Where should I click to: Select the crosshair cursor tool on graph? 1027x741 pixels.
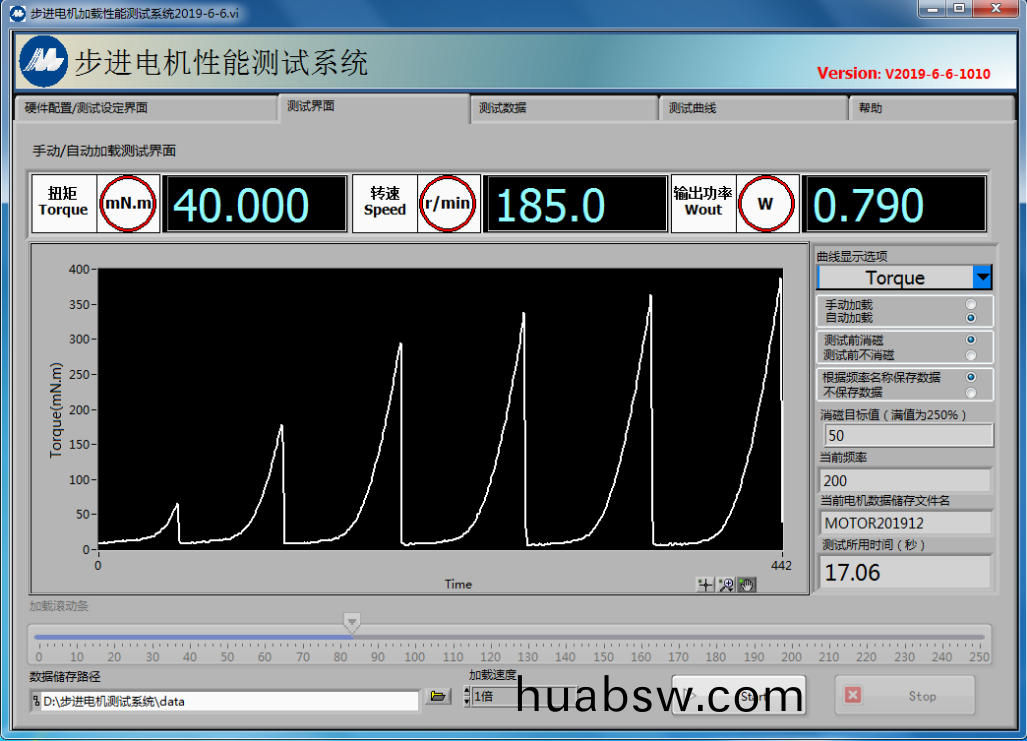click(706, 585)
